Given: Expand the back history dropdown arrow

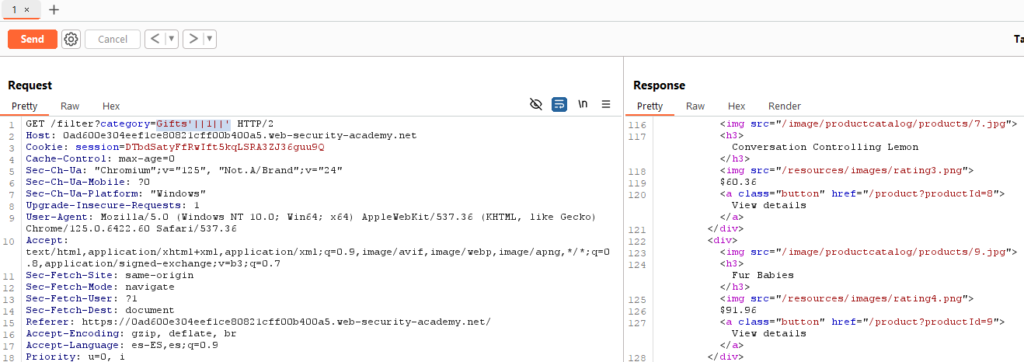Looking at the screenshot, I should [x=172, y=39].
